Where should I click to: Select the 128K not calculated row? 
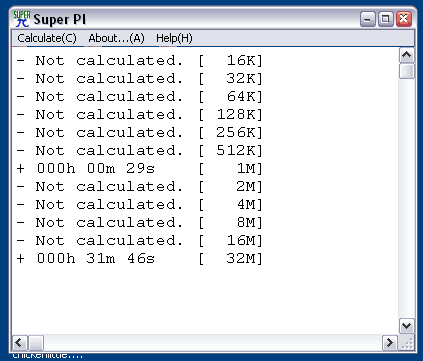point(140,115)
